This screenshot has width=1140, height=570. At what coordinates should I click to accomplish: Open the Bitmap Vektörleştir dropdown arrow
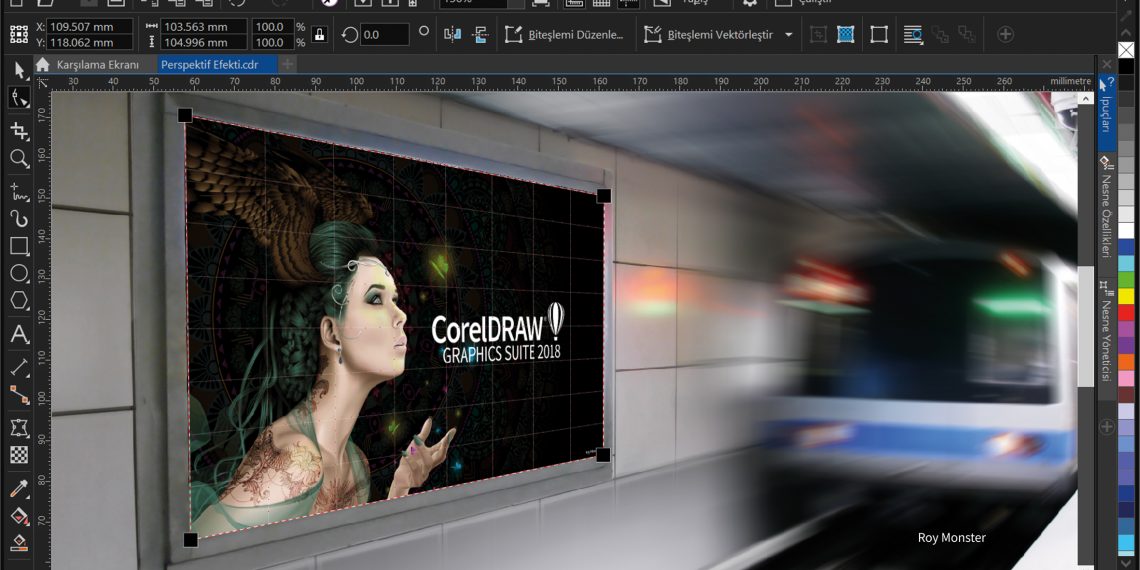click(x=789, y=34)
